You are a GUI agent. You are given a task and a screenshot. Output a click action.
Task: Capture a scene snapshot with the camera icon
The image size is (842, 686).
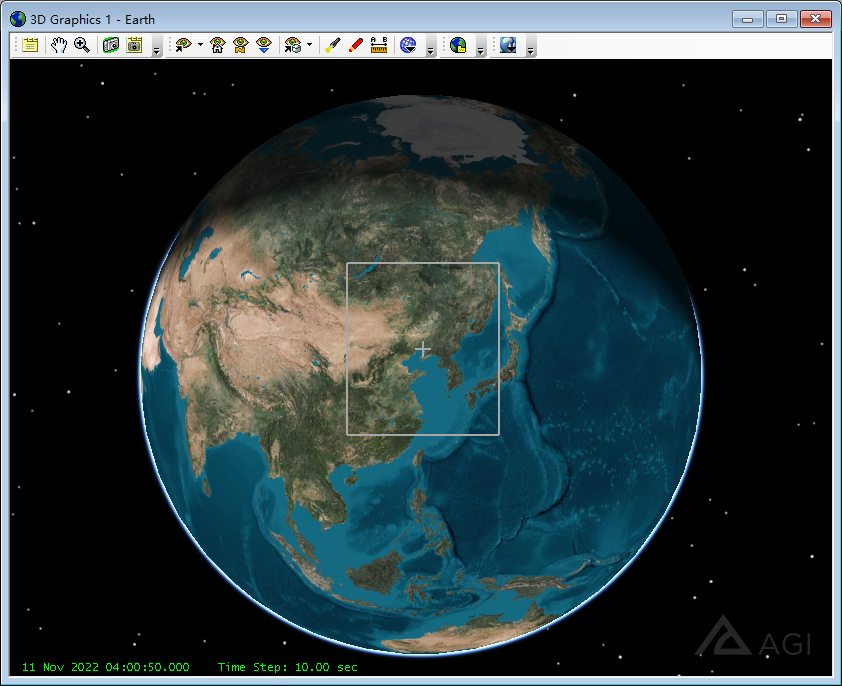pos(111,45)
